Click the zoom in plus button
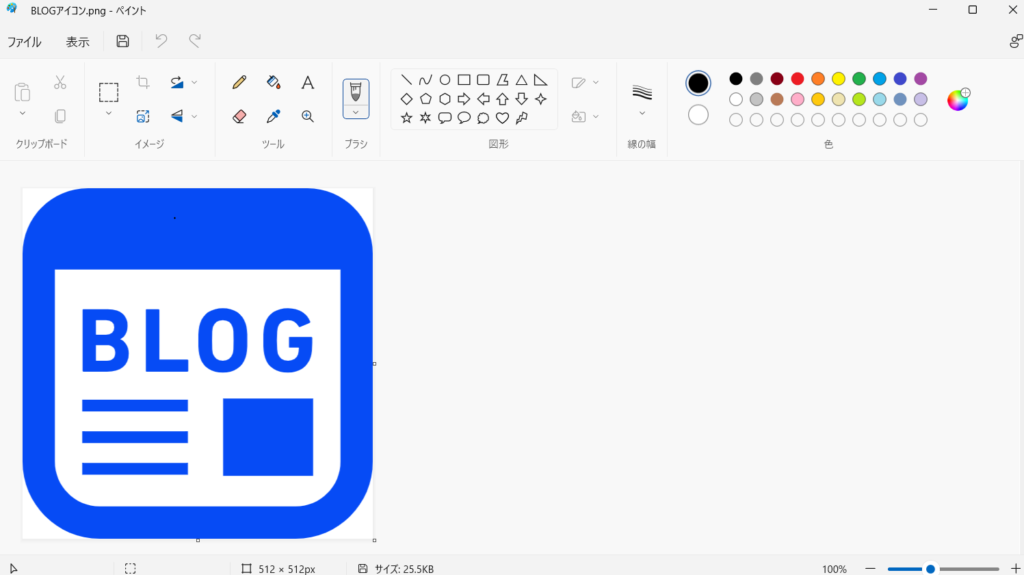 coord(1016,569)
